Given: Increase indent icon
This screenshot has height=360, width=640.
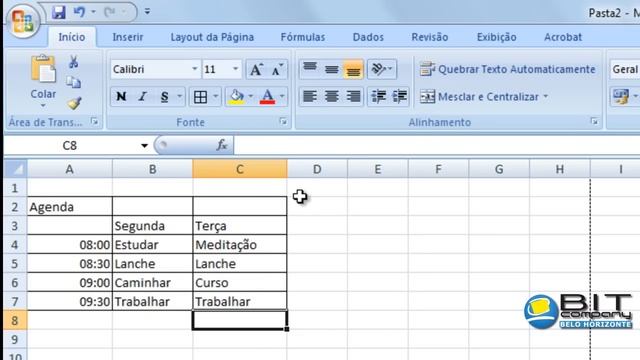Looking at the screenshot, I should pos(399,97).
